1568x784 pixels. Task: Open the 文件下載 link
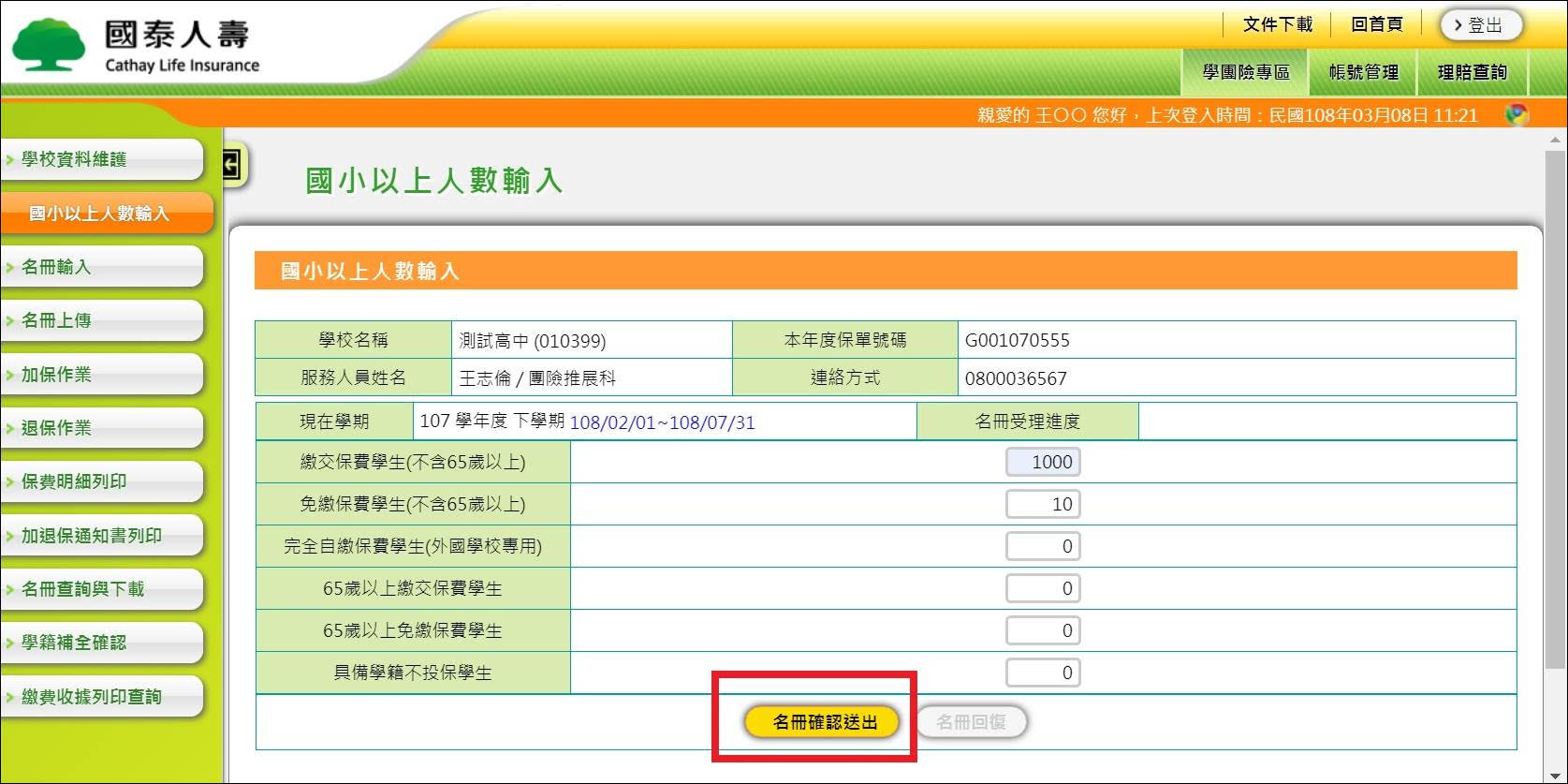point(1277,24)
